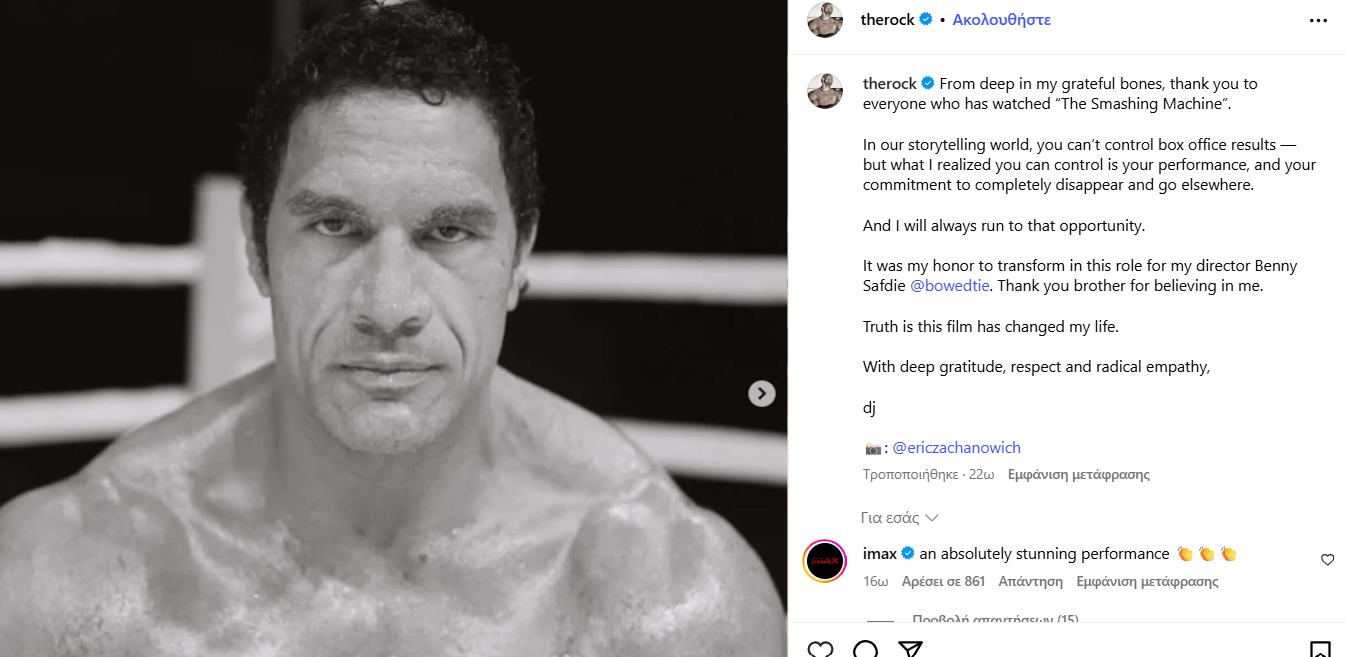The image size is (1345, 657).
Task: Open the imax username in comments
Action: (879, 554)
